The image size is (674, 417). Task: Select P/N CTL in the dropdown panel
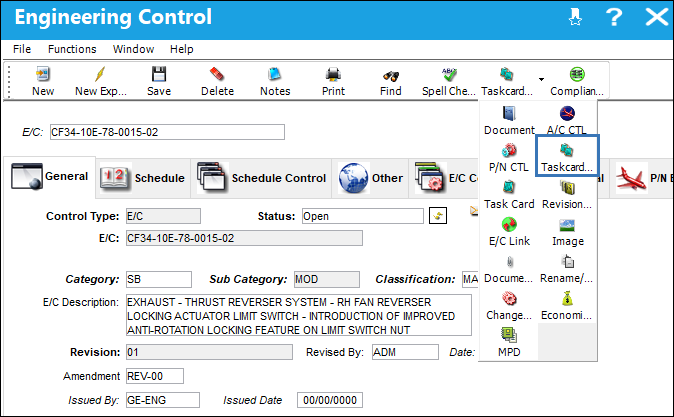(x=509, y=158)
